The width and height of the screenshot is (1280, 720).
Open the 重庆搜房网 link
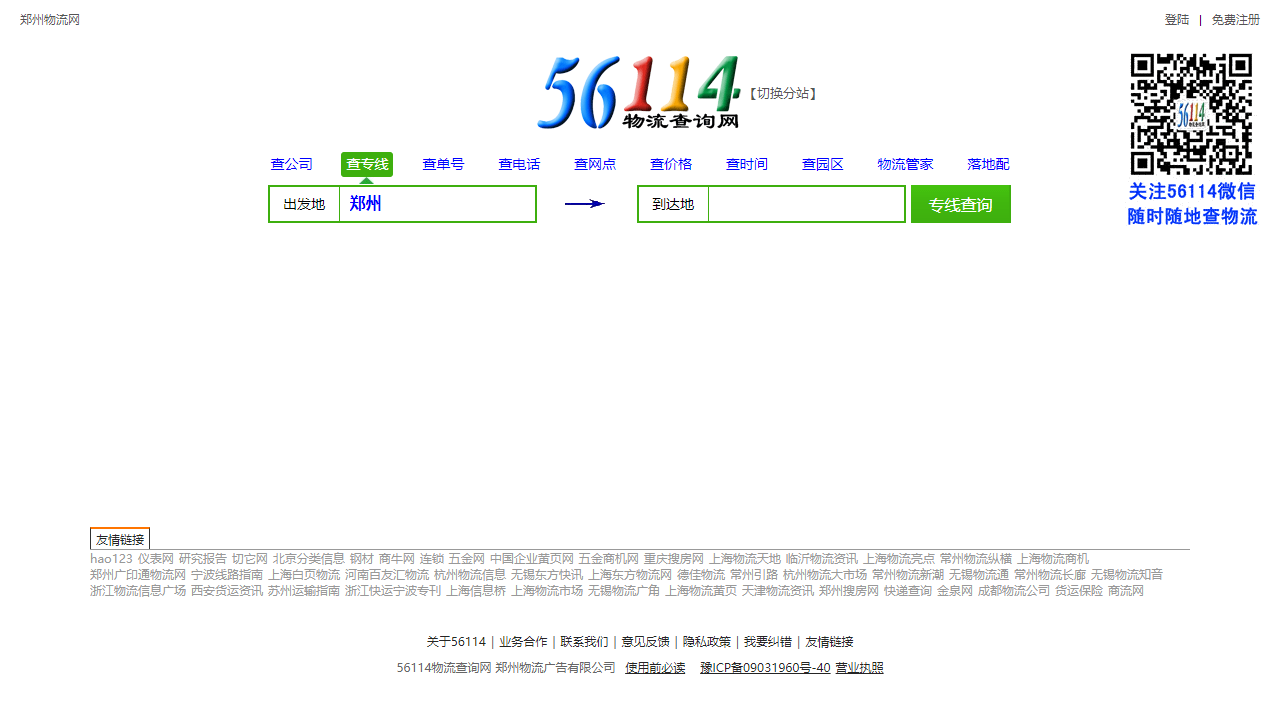click(x=674, y=559)
